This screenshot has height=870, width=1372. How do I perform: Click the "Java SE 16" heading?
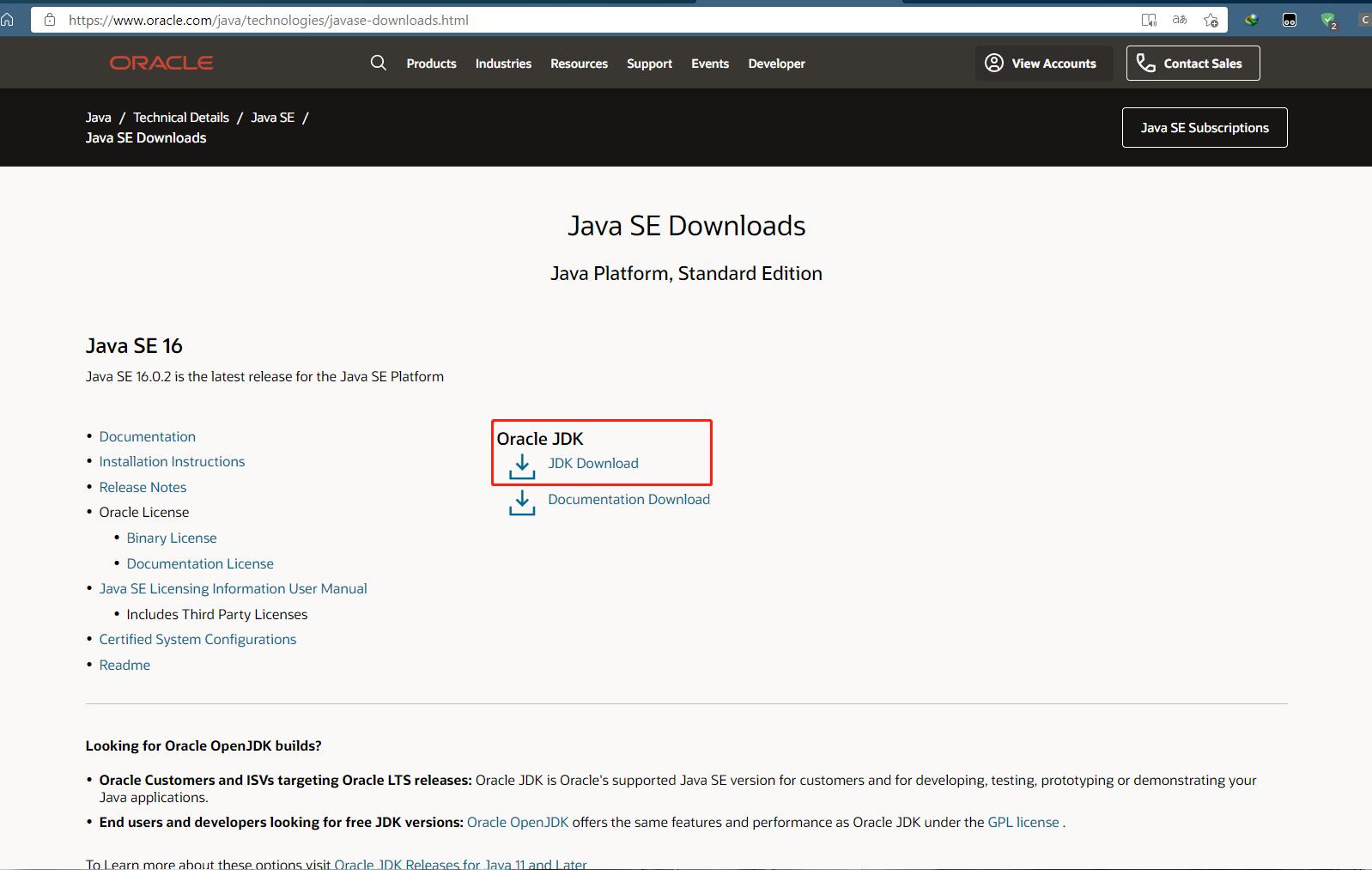[x=134, y=346]
